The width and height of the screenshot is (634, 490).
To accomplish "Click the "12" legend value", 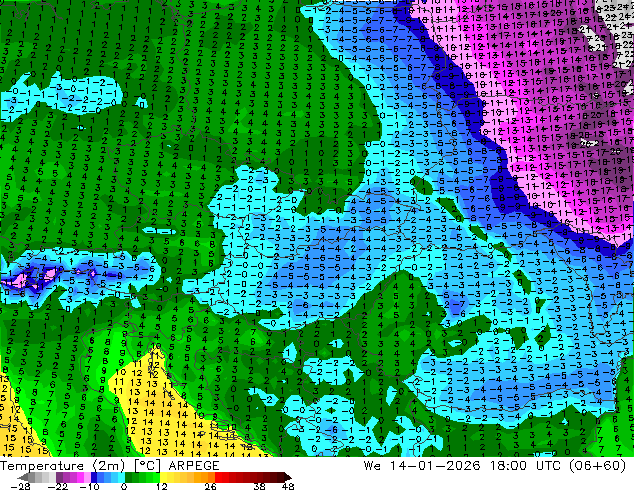I will 162,486.
